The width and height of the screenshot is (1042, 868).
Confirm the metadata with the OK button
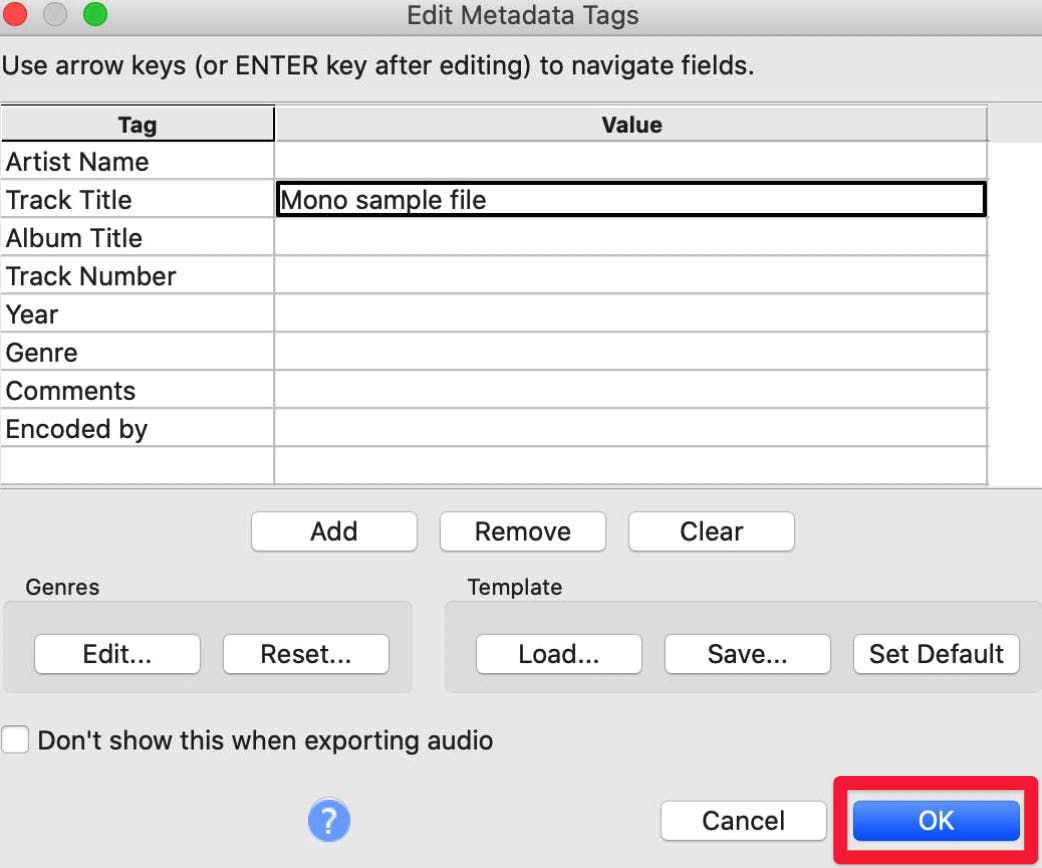[934, 820]
